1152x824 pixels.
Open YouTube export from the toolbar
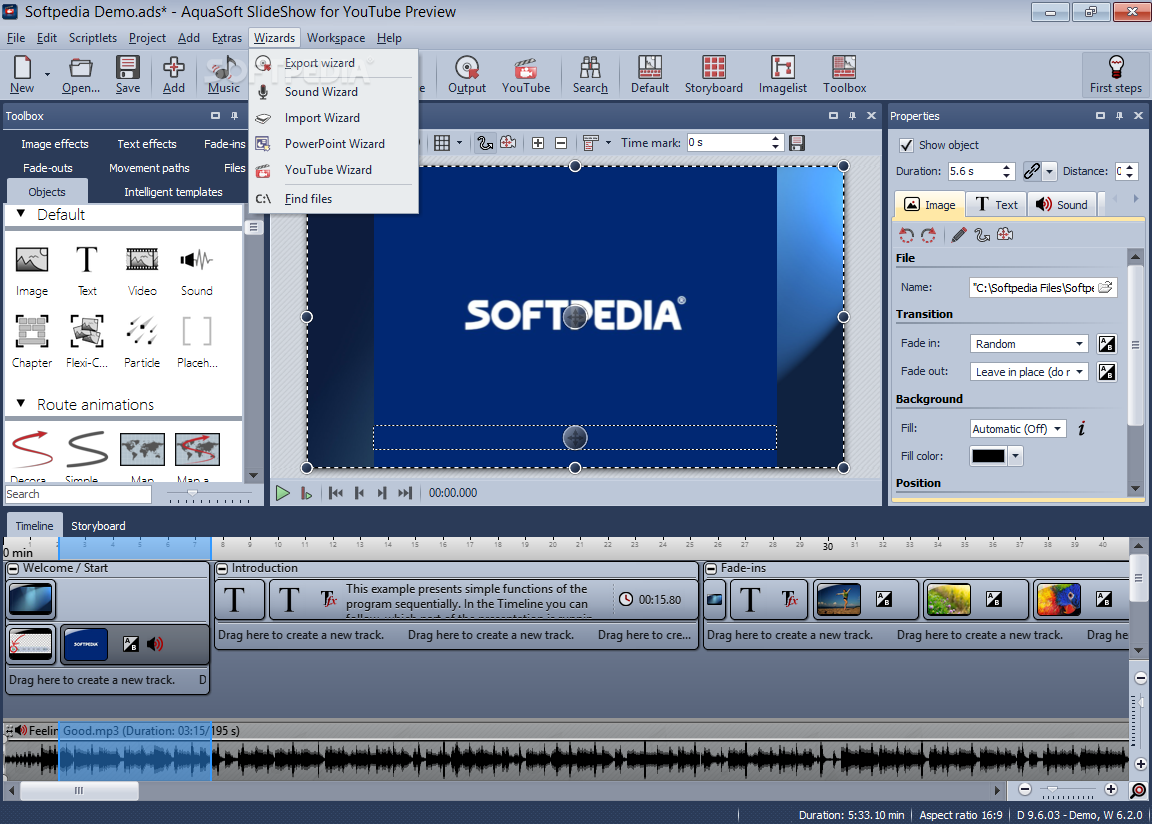tap(526, 74)
